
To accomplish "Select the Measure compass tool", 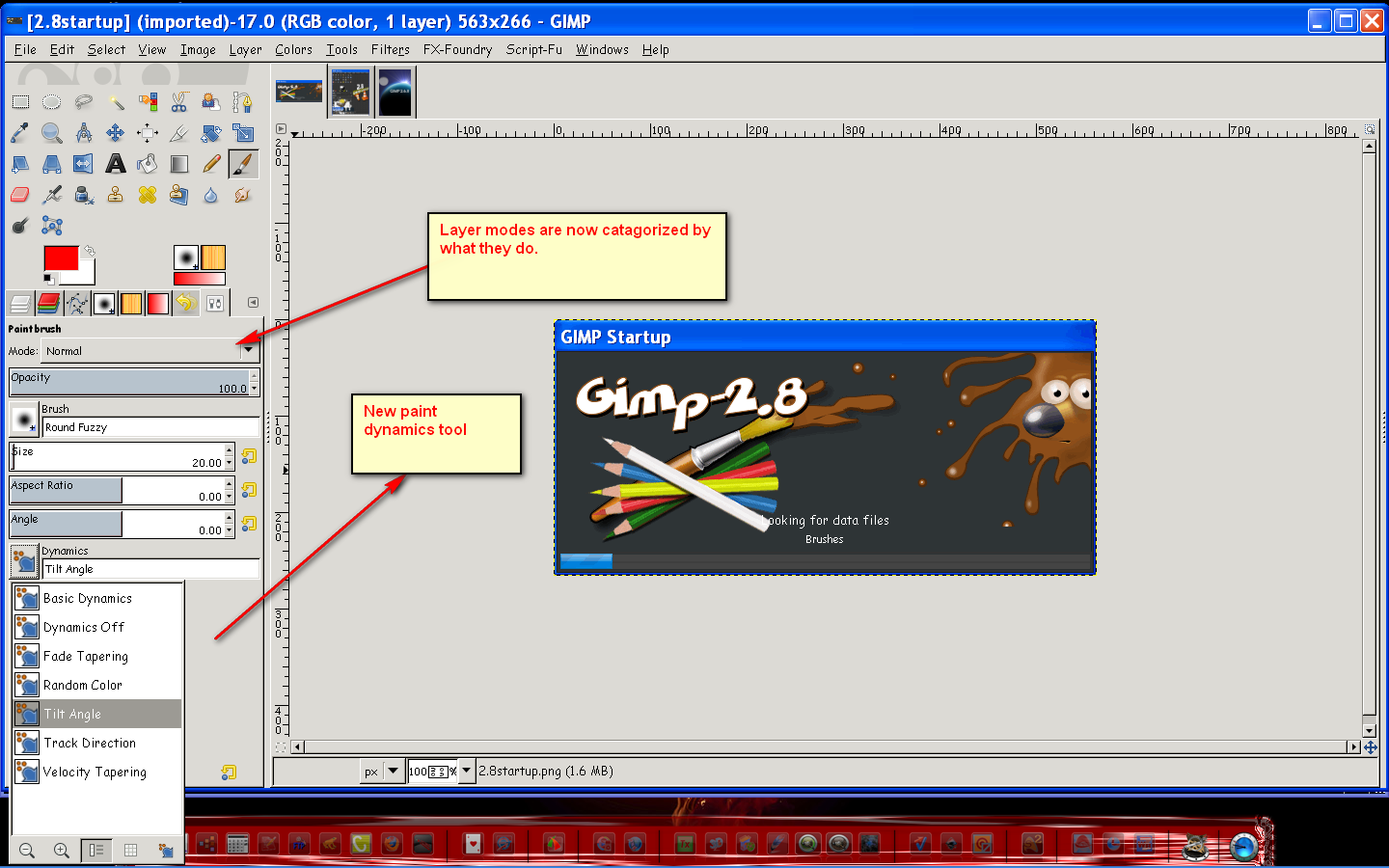I will tap(84, 132).
